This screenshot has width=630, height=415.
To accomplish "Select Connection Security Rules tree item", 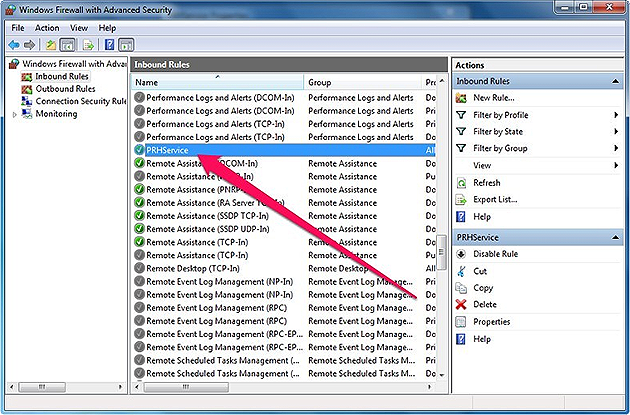I will (x=80, y=101).
